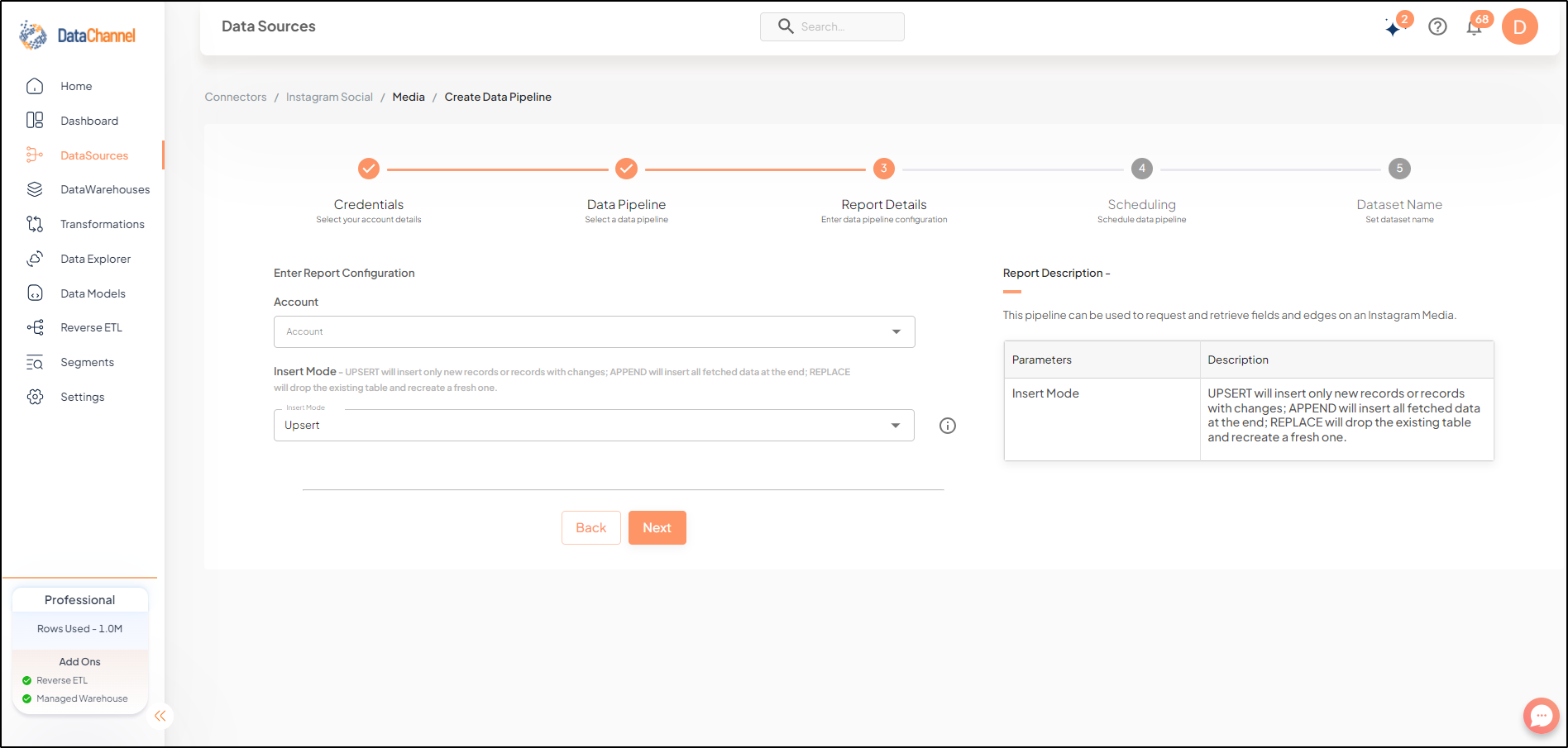Click the Data Sources page title
The image size is (1568, 748).
(269, 26)
